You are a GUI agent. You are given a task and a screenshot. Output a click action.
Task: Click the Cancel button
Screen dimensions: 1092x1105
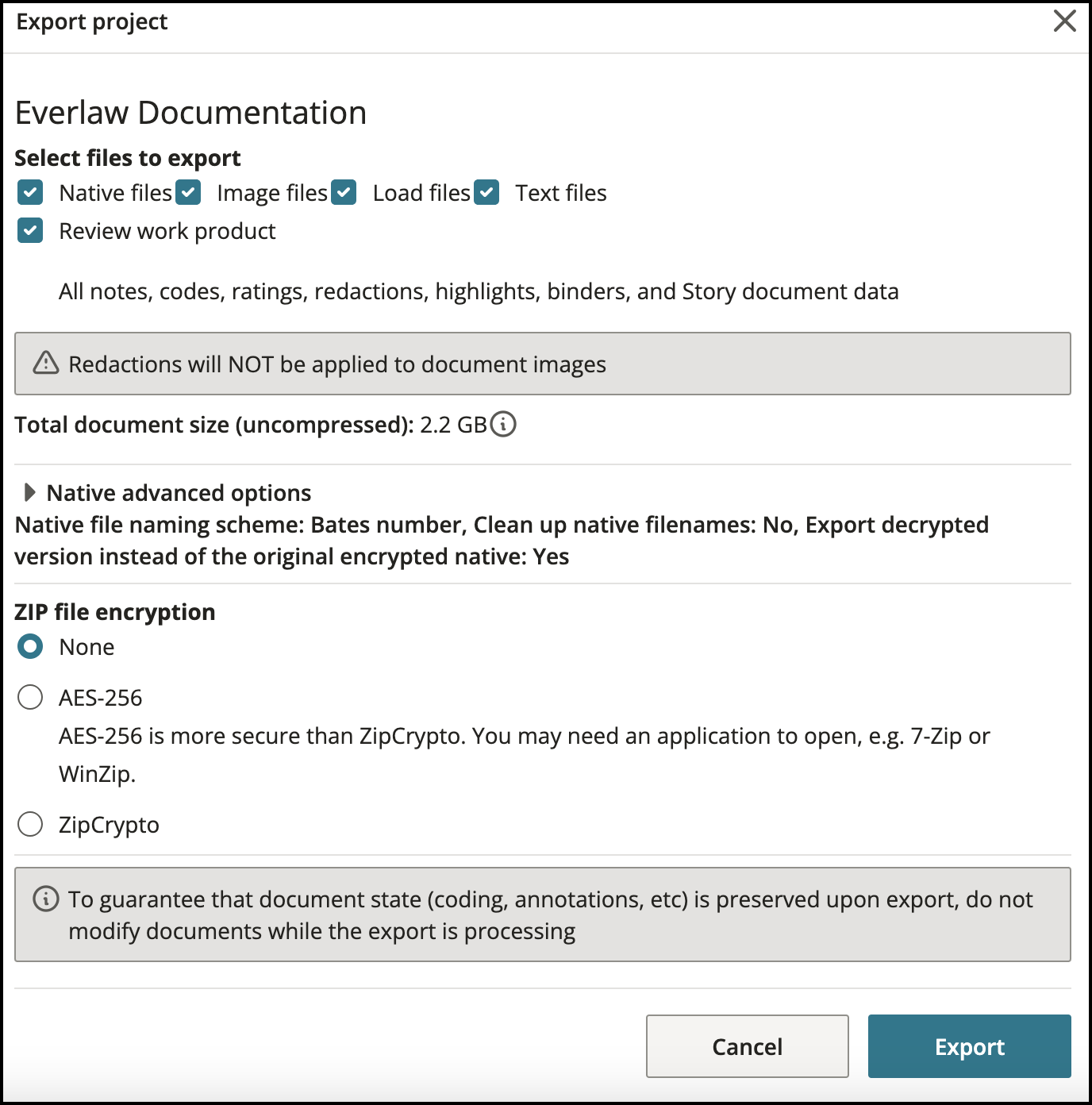point(748,1046)
